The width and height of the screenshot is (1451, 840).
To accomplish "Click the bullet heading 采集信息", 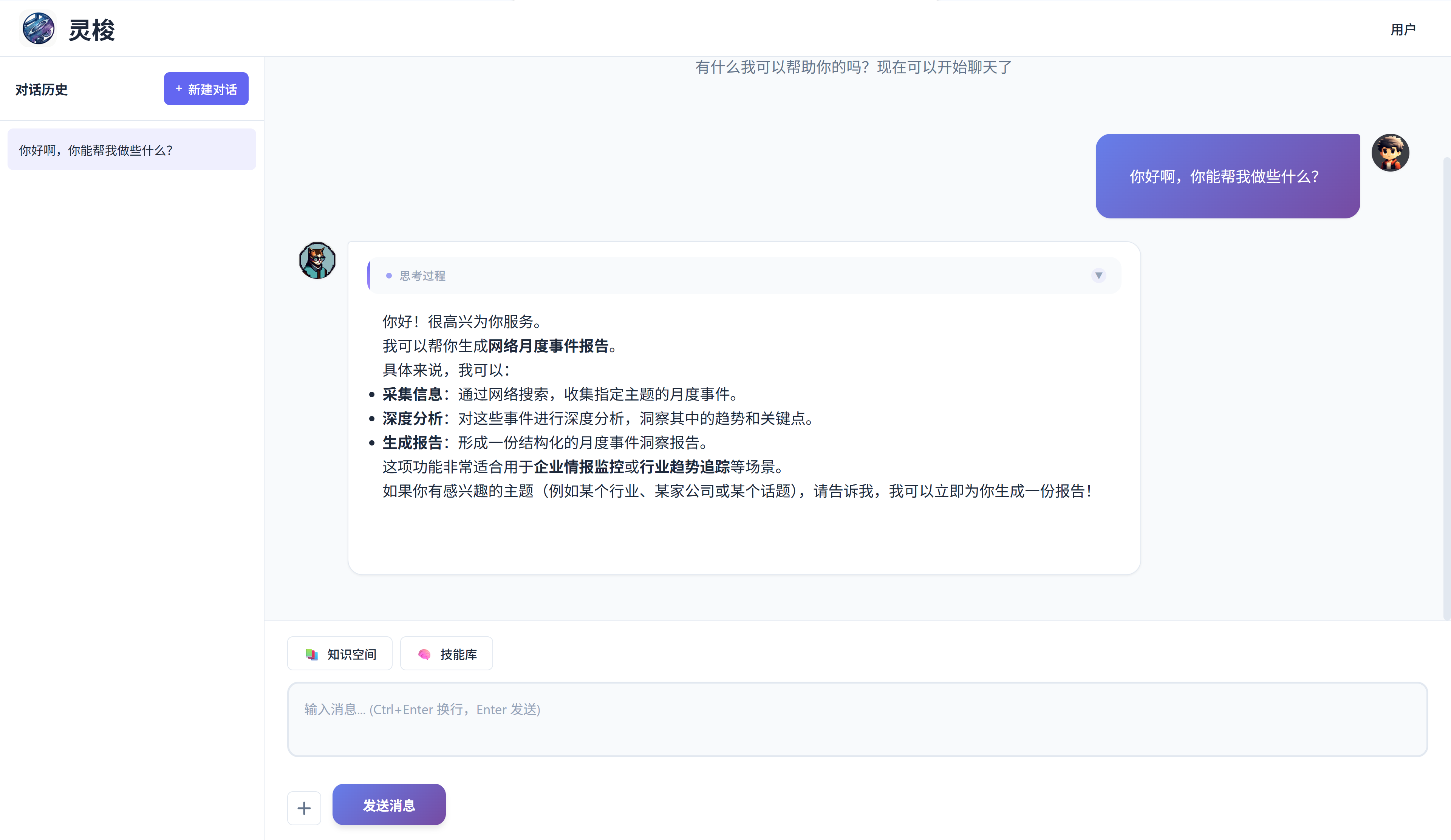I will [412, 394].
